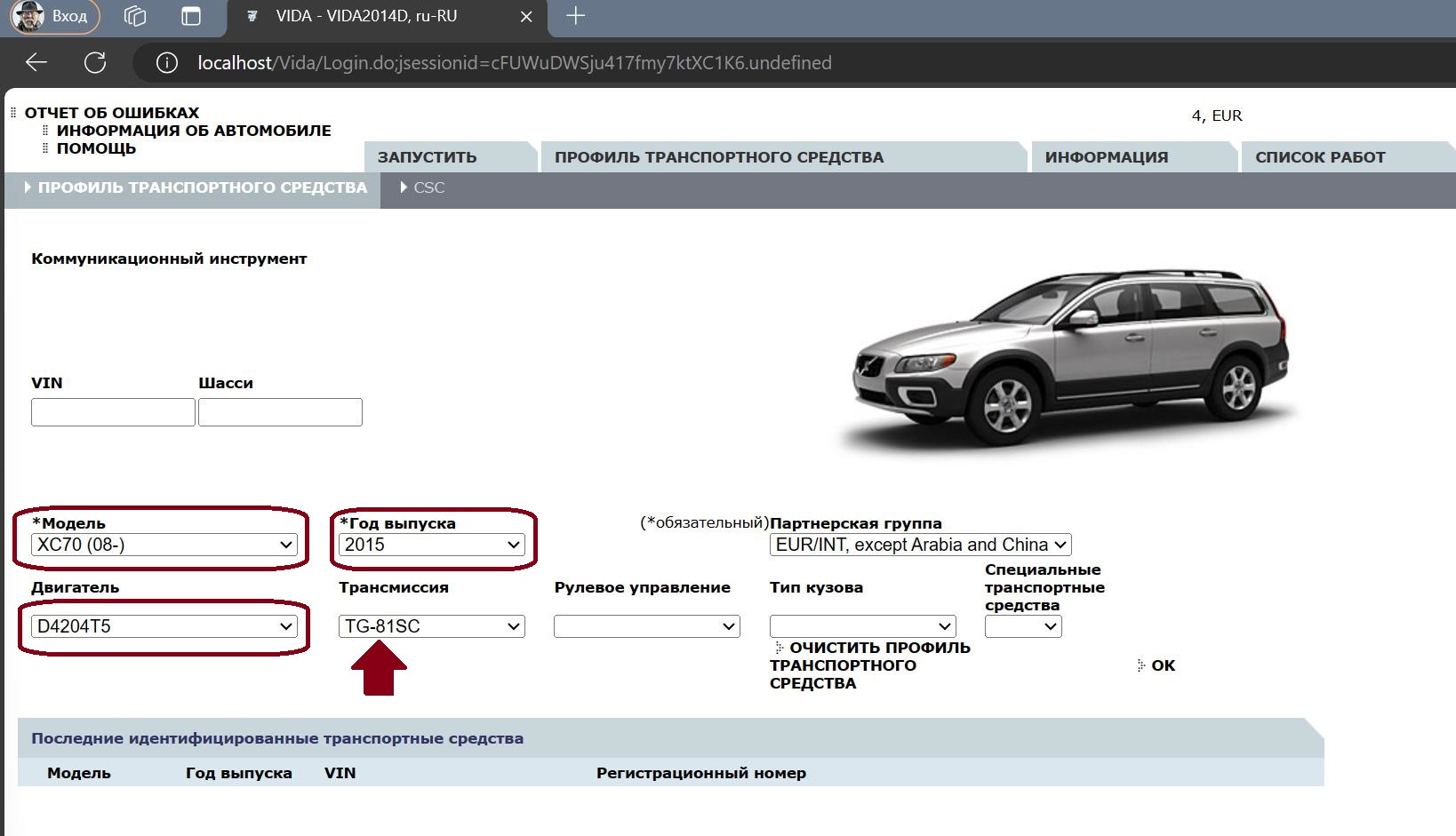Select the VIDA - VIDA2014D tab
Image resolution: width=1456 pixels, height=836 pixels.
pos(388,17)
